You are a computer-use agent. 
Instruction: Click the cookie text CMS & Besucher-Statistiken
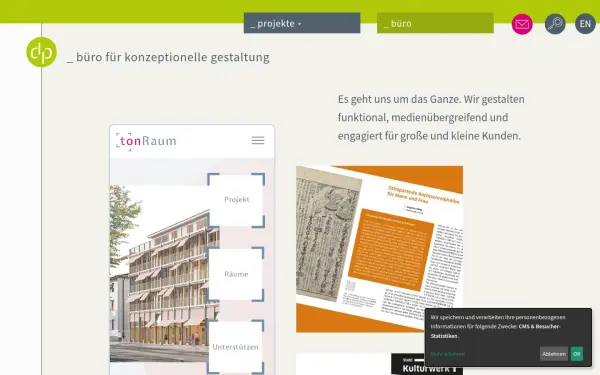(x=496, y=331)
